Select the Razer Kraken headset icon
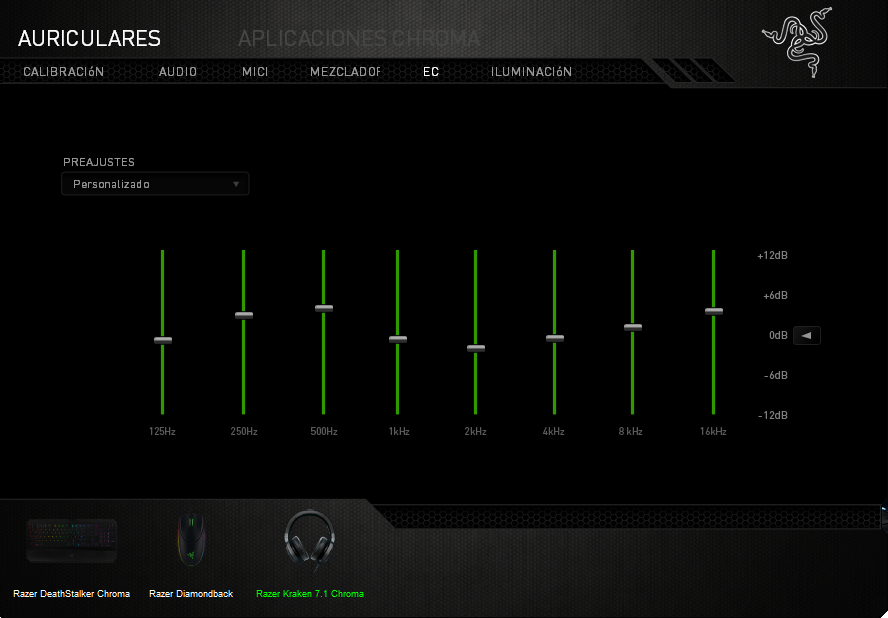Screen dimensions: 888x618 309,540
